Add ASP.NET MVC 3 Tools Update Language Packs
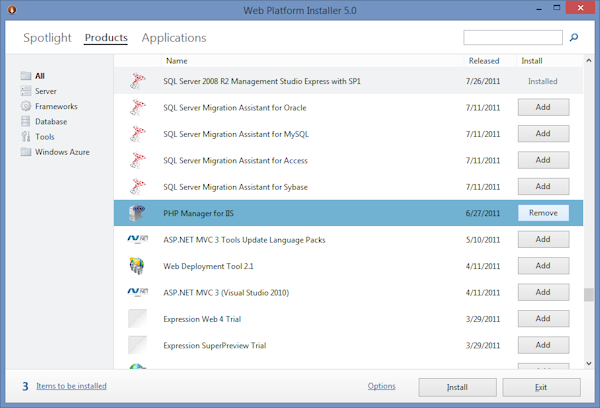This screenshot has width=600, height=408. point(543,239)
